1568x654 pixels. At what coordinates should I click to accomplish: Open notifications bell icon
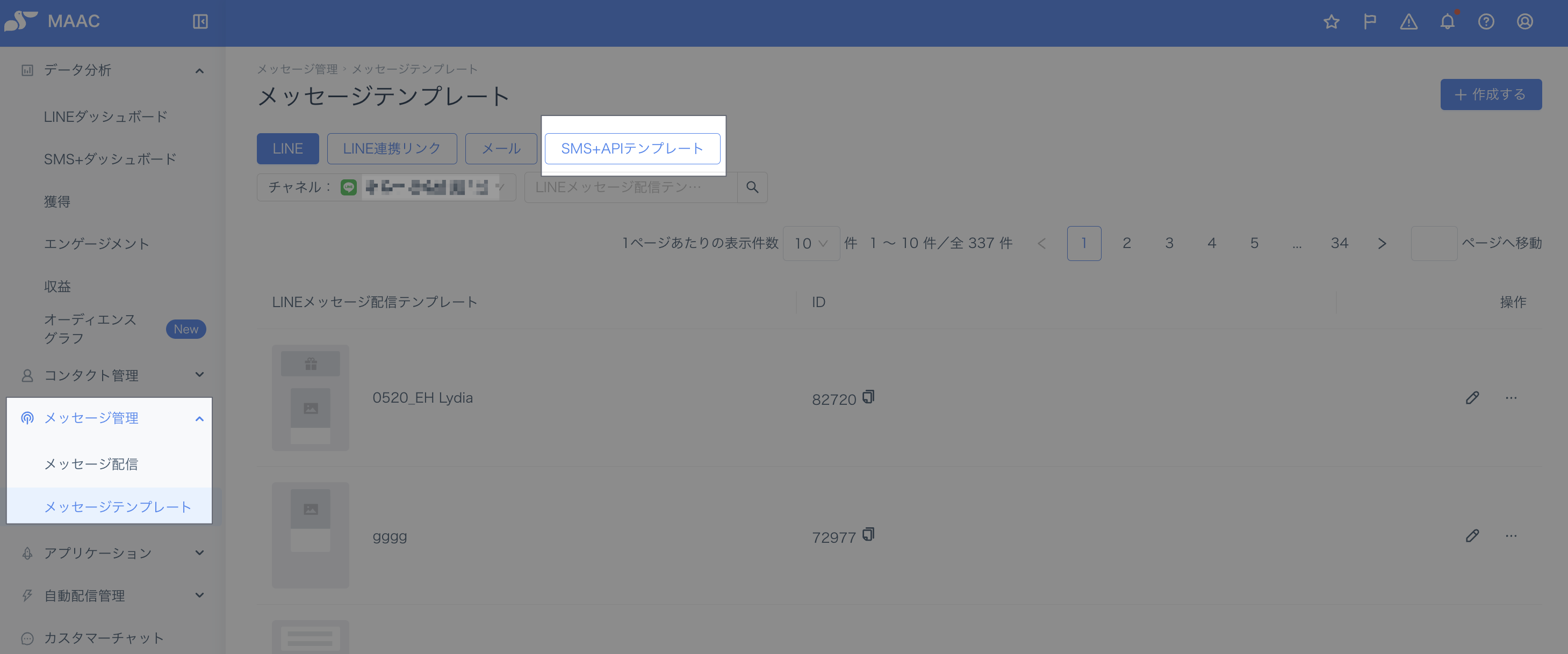coord(1448,22)
